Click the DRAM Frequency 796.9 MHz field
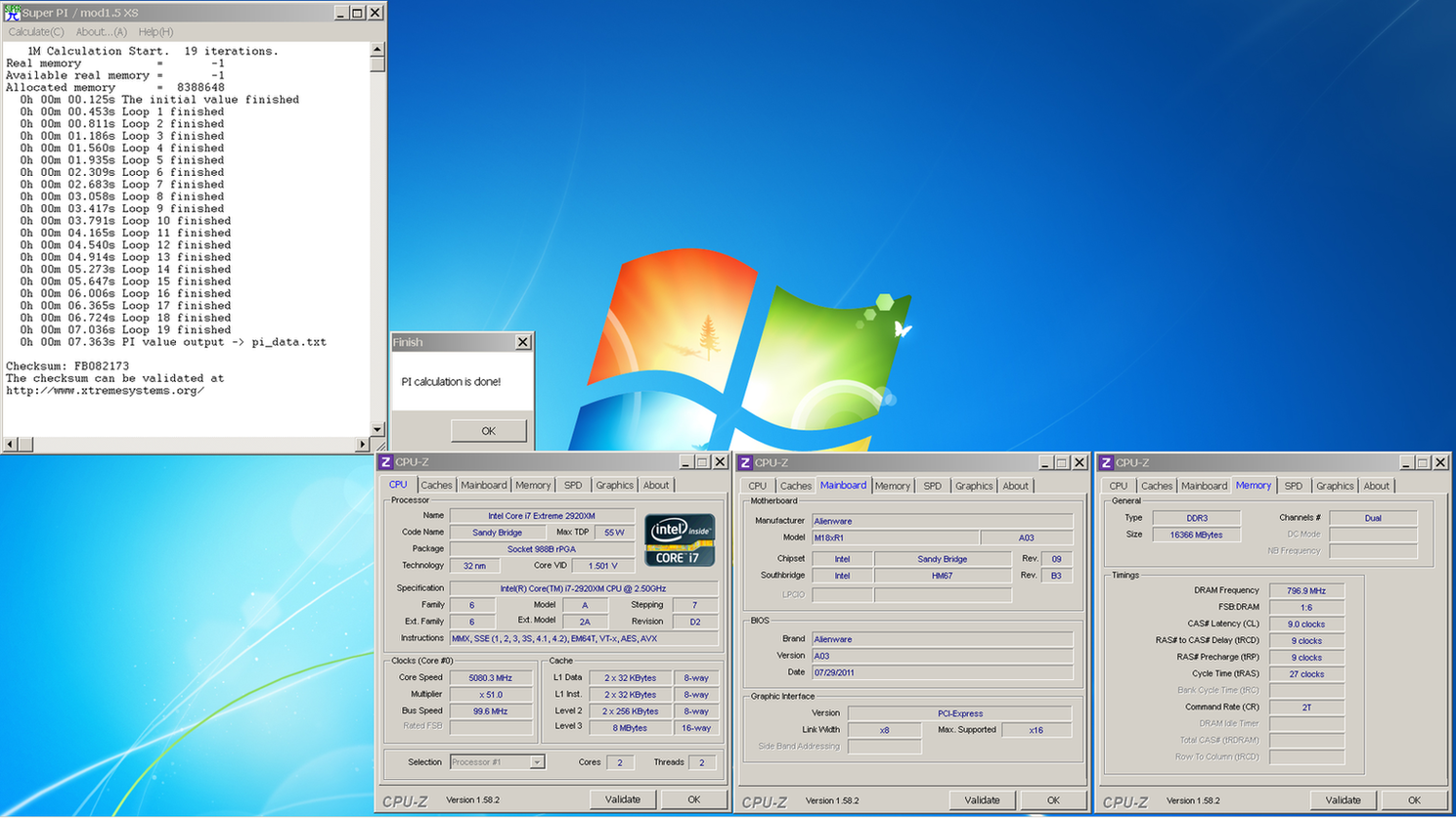The image size is (1456, 818). click(1306, 591)
